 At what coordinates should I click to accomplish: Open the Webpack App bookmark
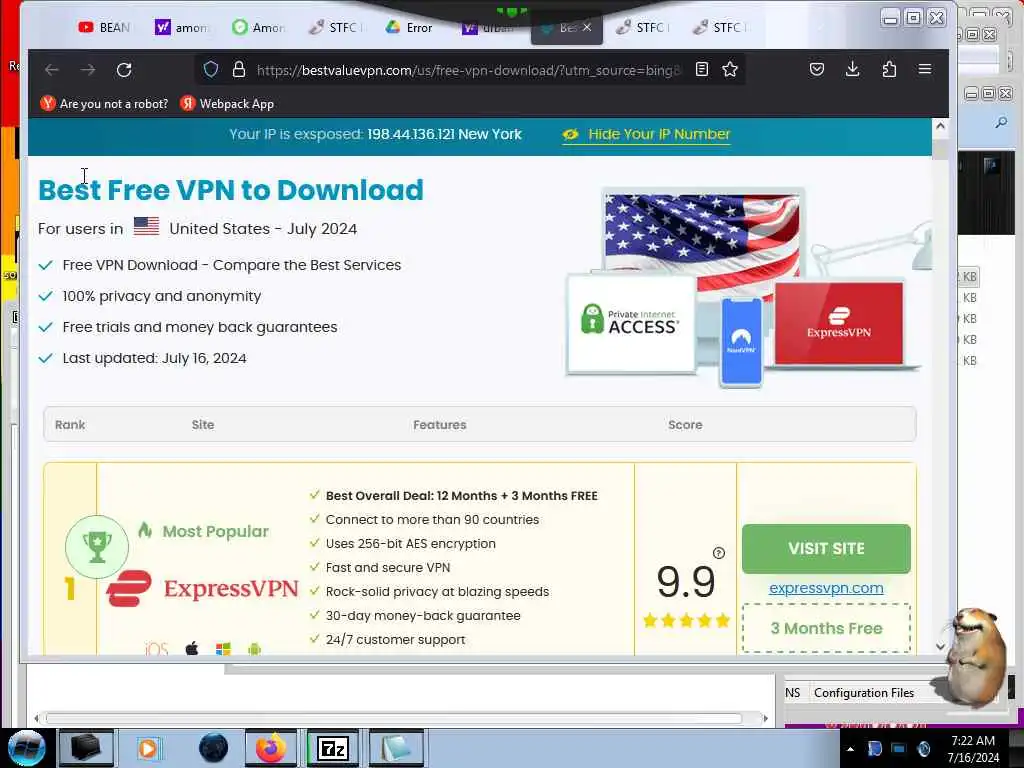[x=227, y=103]
